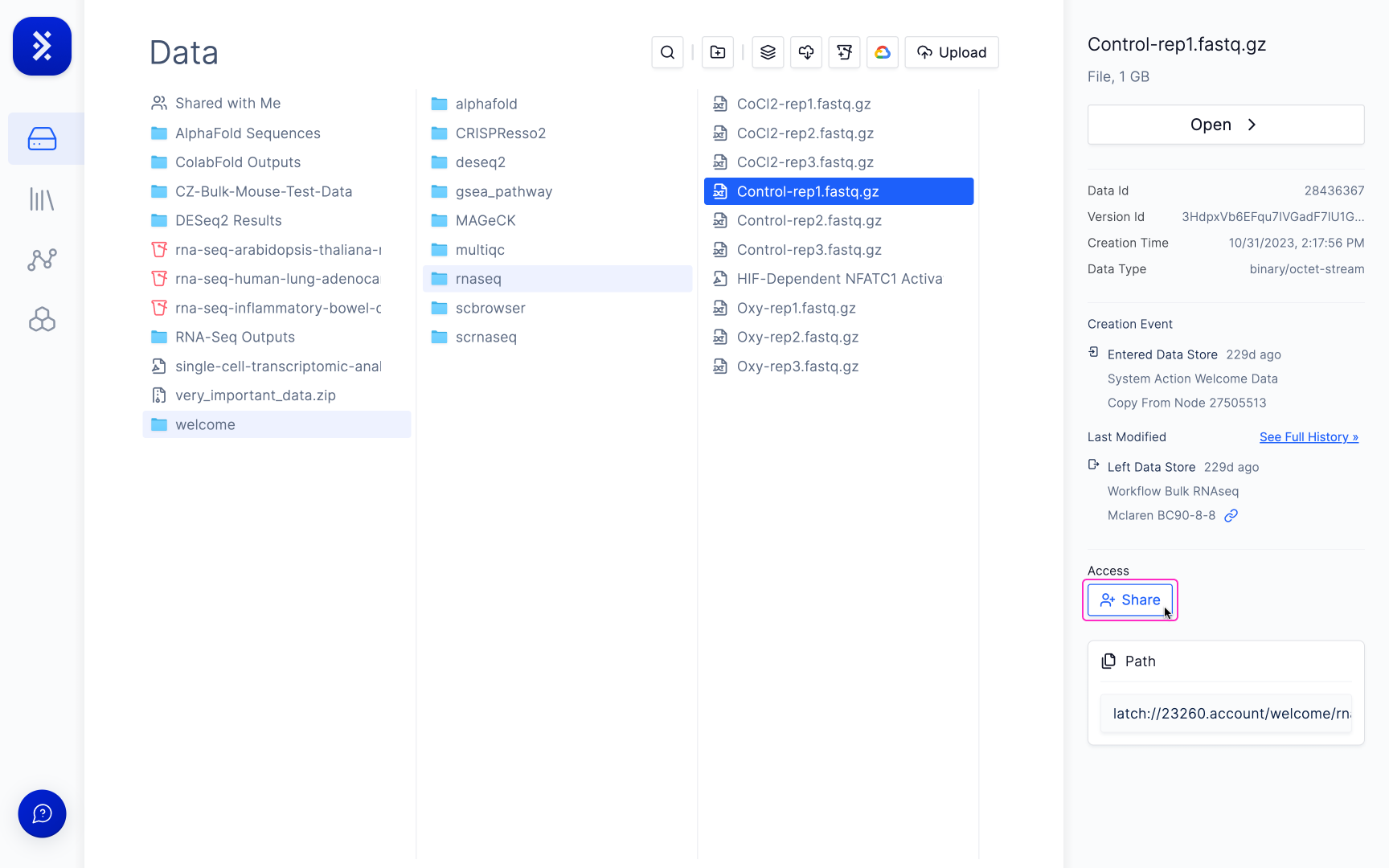
Task: Open the gsea_pathway folder
Action: pos(557,191)
